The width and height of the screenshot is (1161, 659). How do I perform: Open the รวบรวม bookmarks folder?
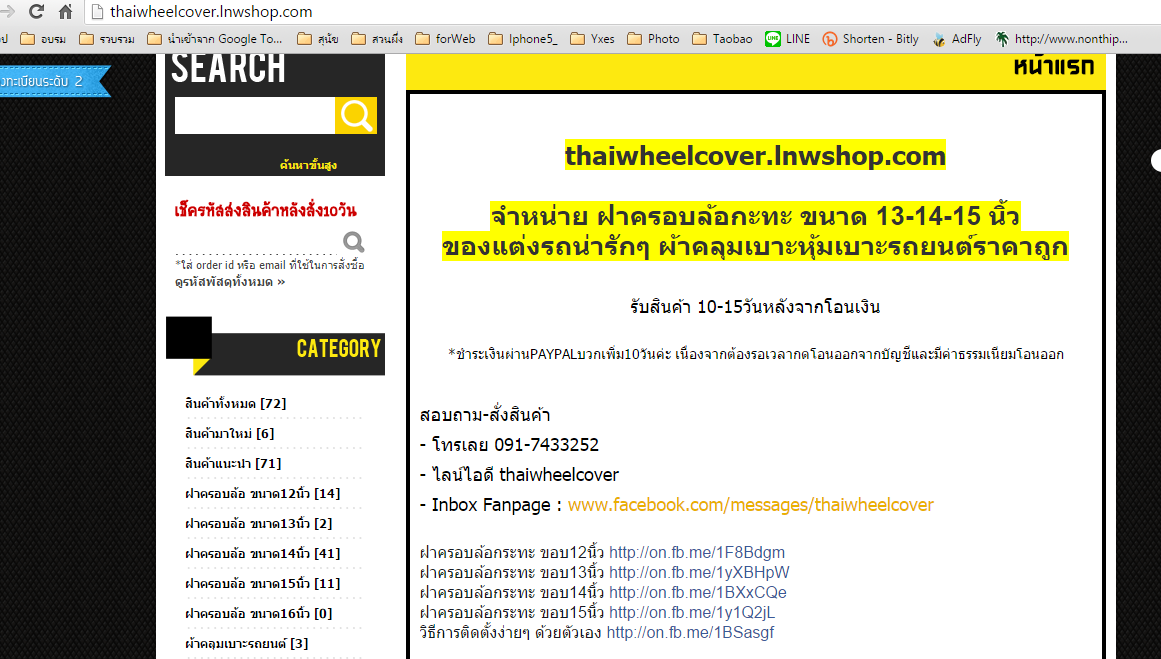[107, 39]
